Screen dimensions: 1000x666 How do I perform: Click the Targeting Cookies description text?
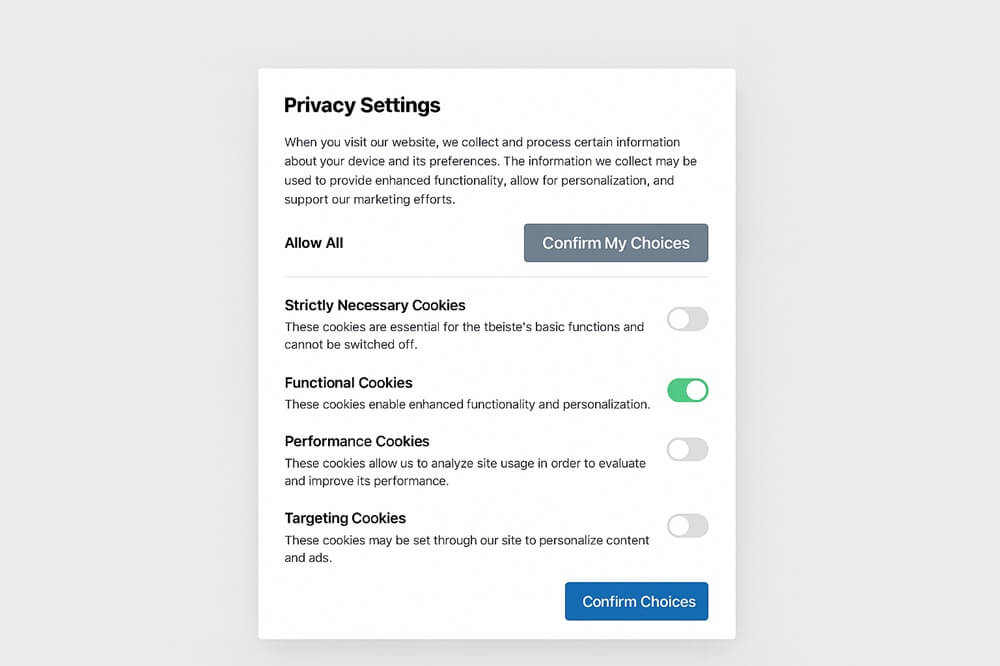pos(467,549)
